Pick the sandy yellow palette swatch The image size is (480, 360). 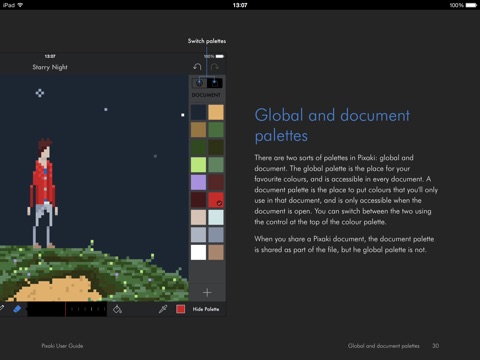pos(216,112)
